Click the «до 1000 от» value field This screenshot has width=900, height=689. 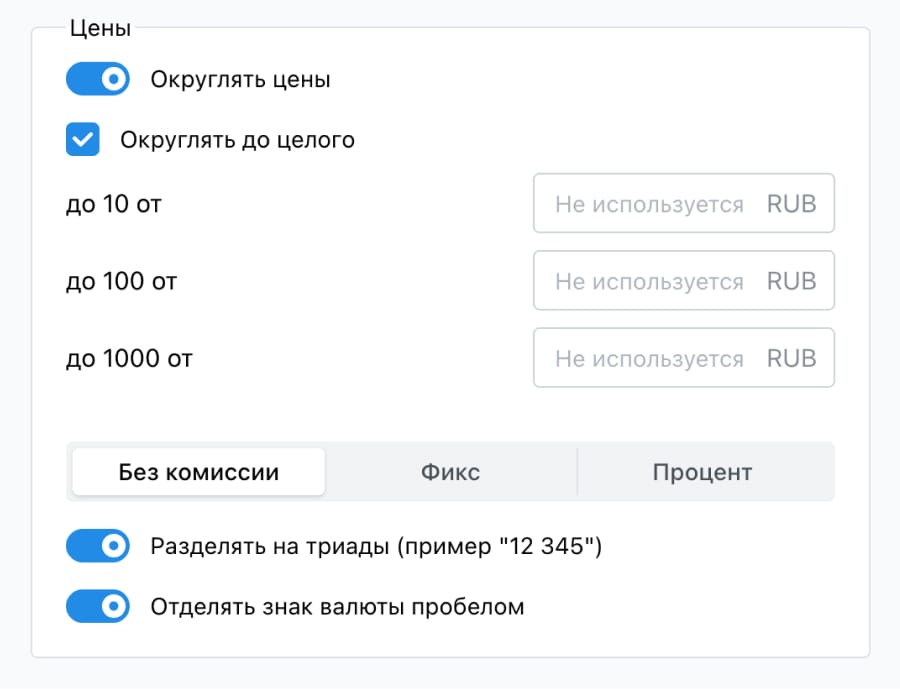pos(650,358)
